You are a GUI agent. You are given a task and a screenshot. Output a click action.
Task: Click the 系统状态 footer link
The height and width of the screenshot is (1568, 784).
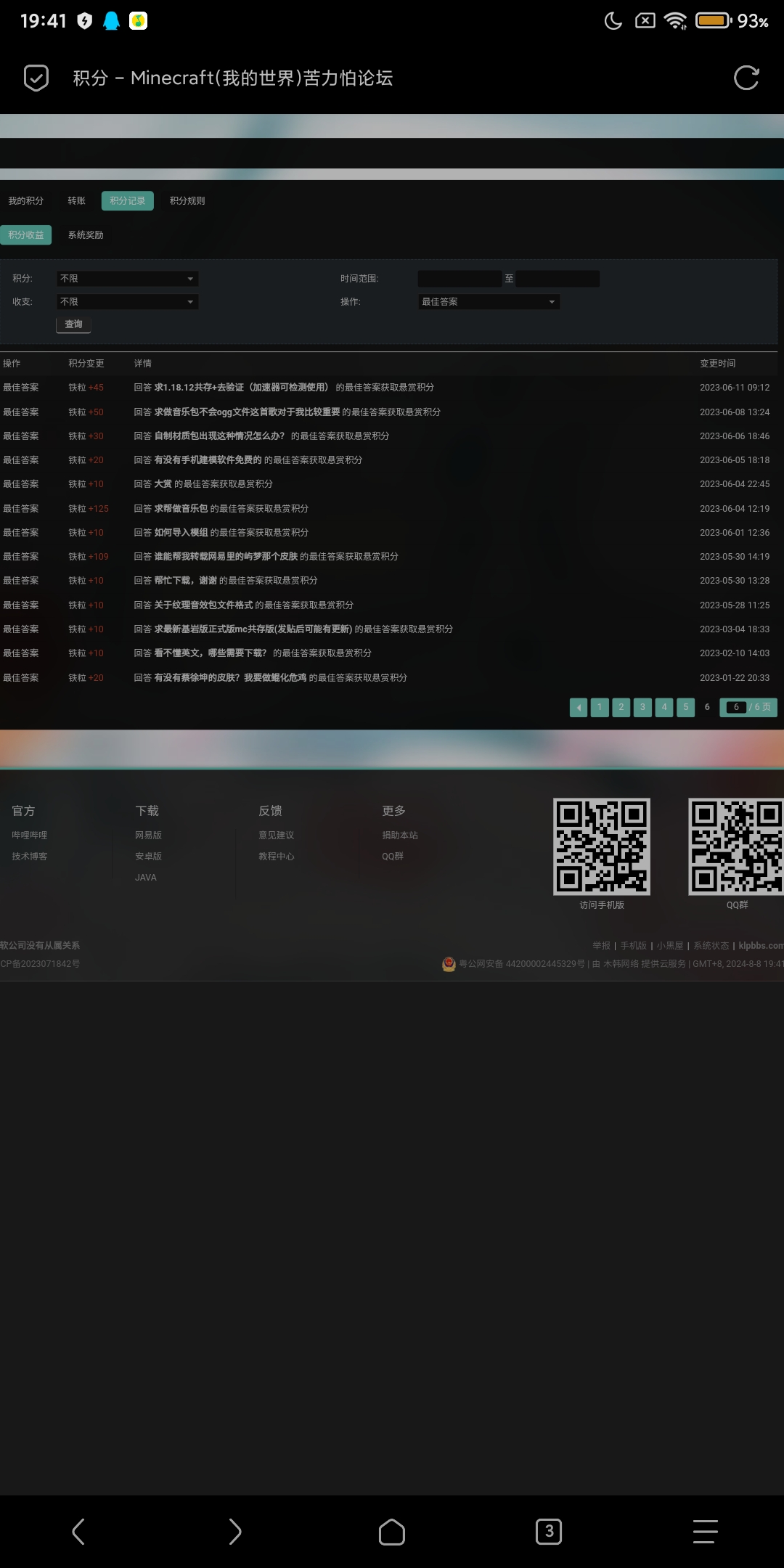click(x=711, y=946)
